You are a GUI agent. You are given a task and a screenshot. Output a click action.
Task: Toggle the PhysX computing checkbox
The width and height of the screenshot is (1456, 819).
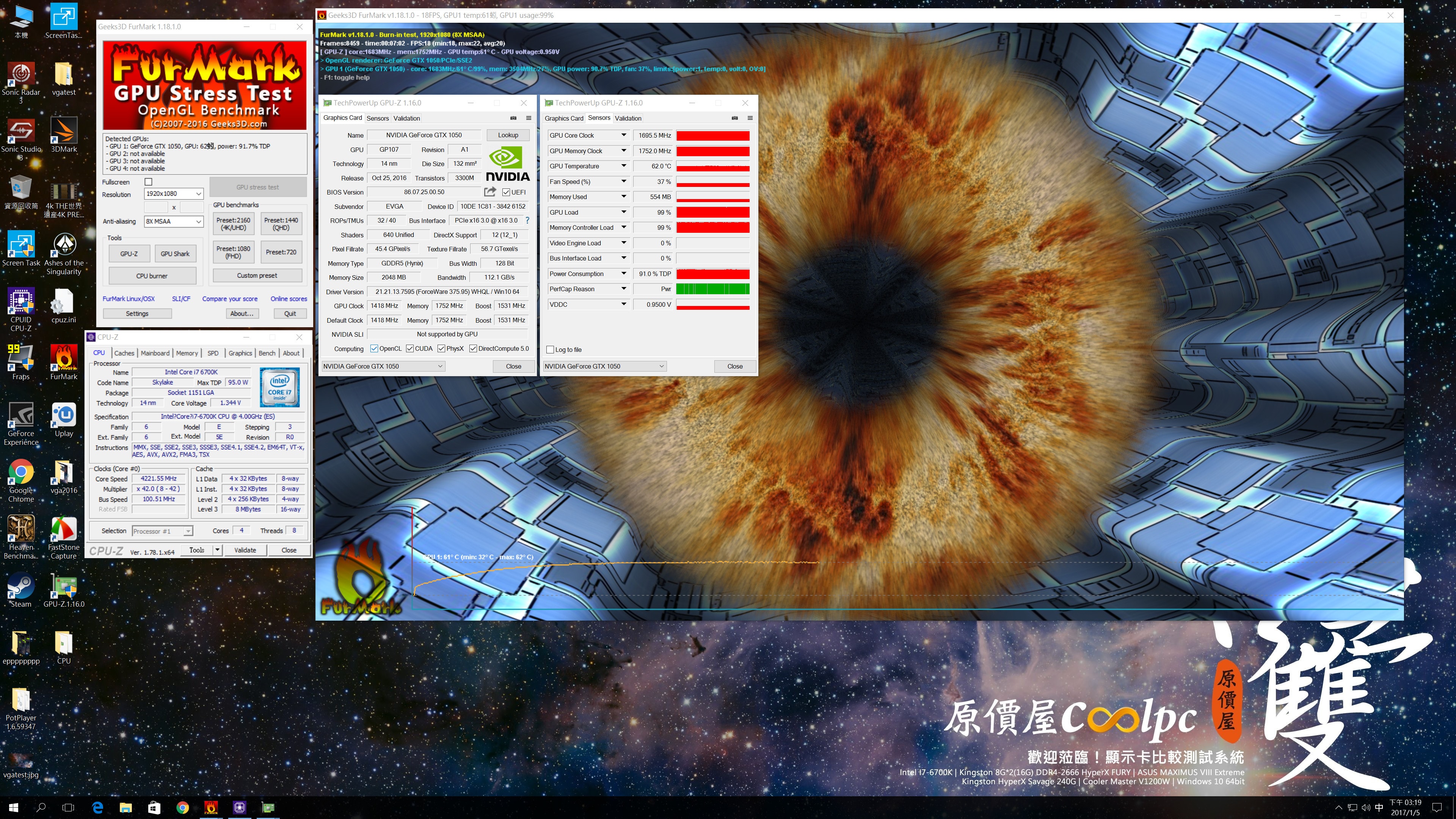(441, 349)
